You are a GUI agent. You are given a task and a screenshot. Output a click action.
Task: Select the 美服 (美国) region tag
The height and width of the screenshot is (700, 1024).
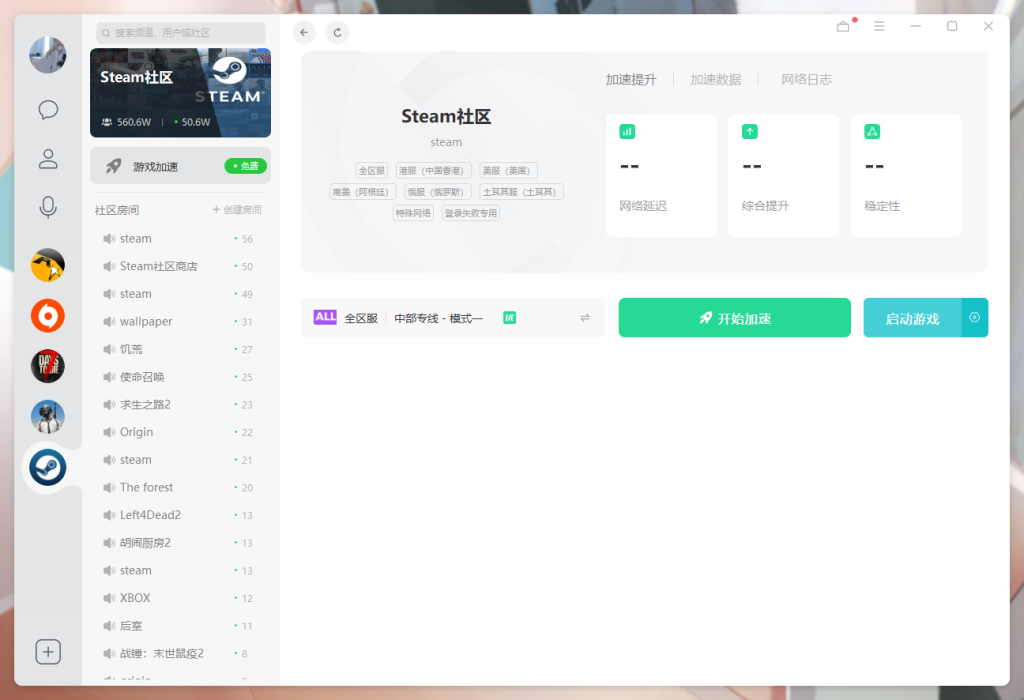[509, 170]
